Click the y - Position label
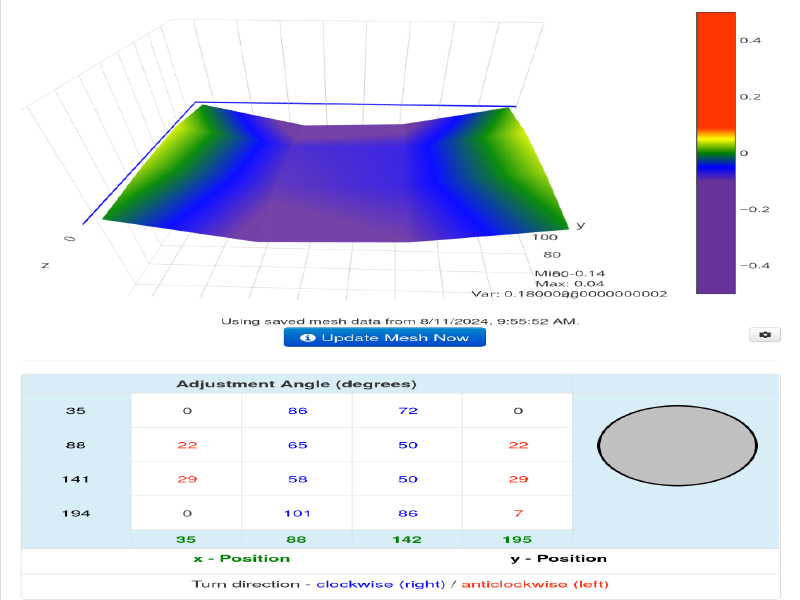Image resolution: width=800 pixels, height=600 pixels. [x=557, y=558]
